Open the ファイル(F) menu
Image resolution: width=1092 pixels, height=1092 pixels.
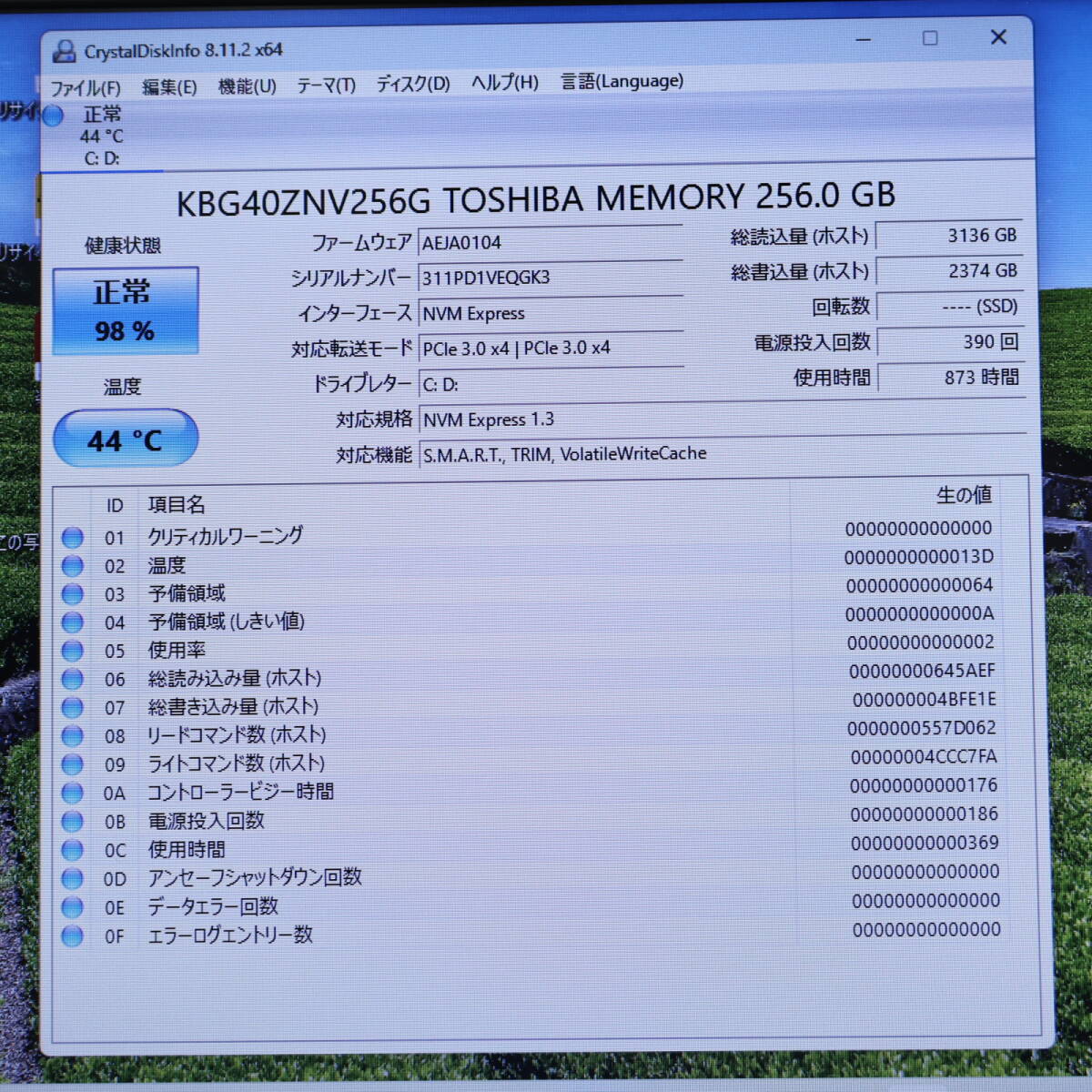pyautogui.click(x=86, y=88)
